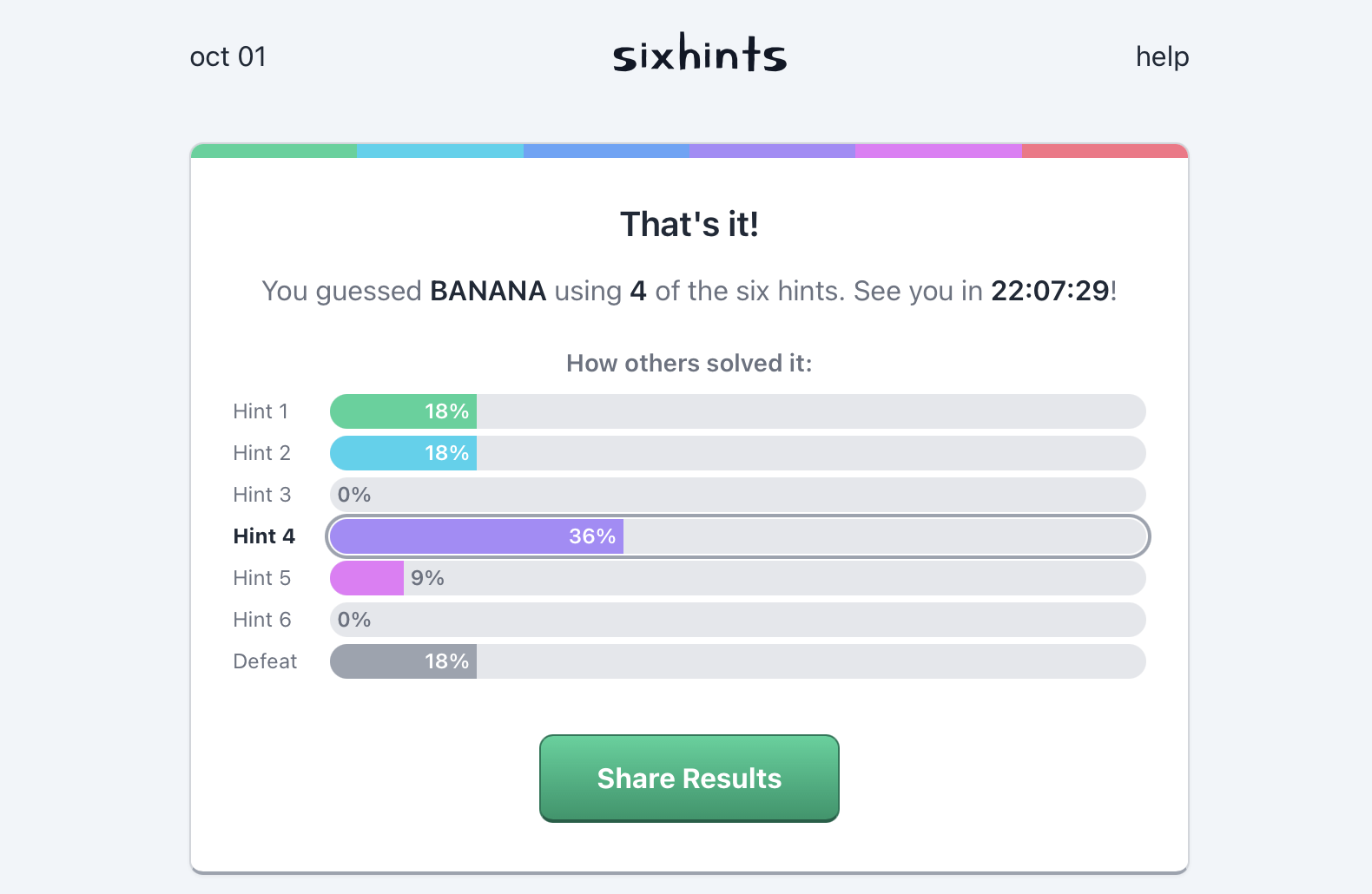Screen dimensions: 1372x894
Task: Select the green Hint 1 progress bar
Action: [x=402, y=411]
